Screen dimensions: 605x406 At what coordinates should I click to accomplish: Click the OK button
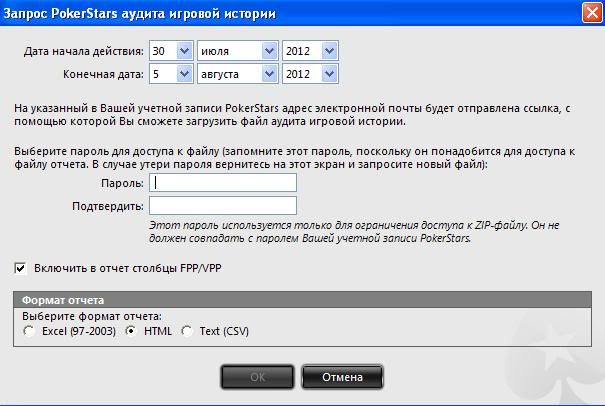(x=257, y=377)
